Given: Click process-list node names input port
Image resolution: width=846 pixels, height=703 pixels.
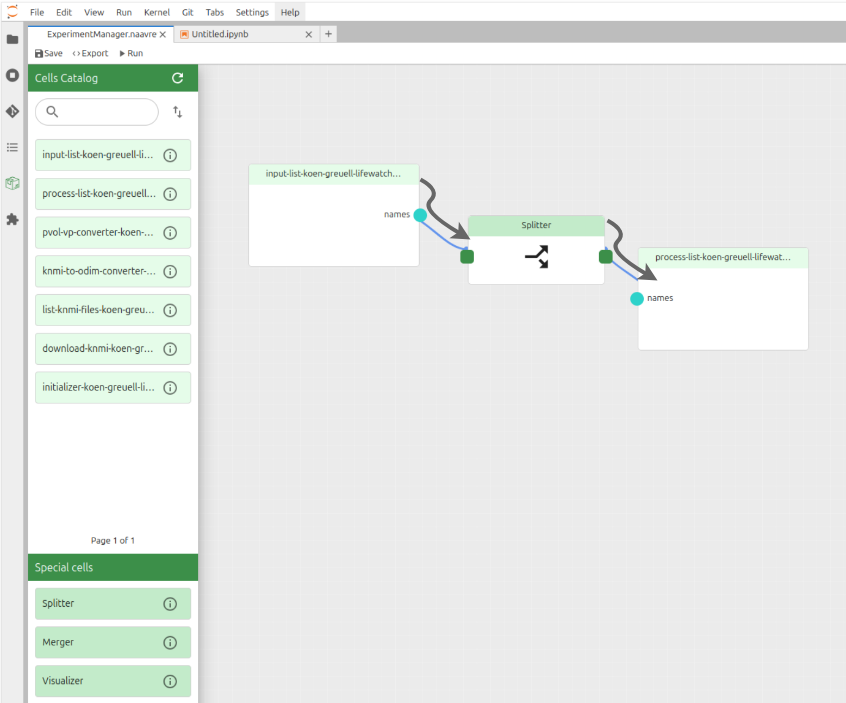Looking at the screenshot, I should coord(637,298).
